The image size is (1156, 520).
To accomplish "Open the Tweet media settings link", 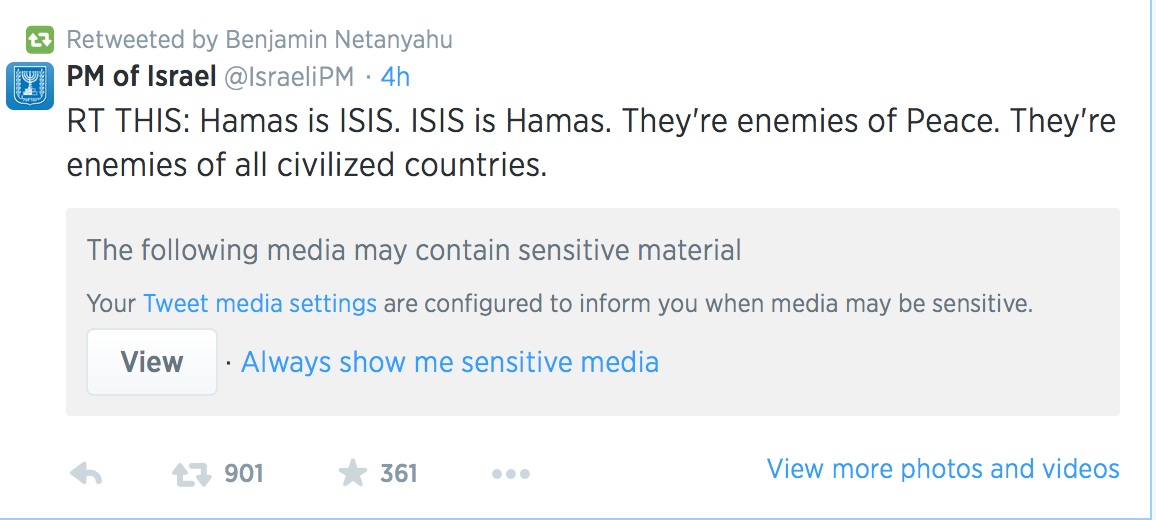I will click(260, 303).
